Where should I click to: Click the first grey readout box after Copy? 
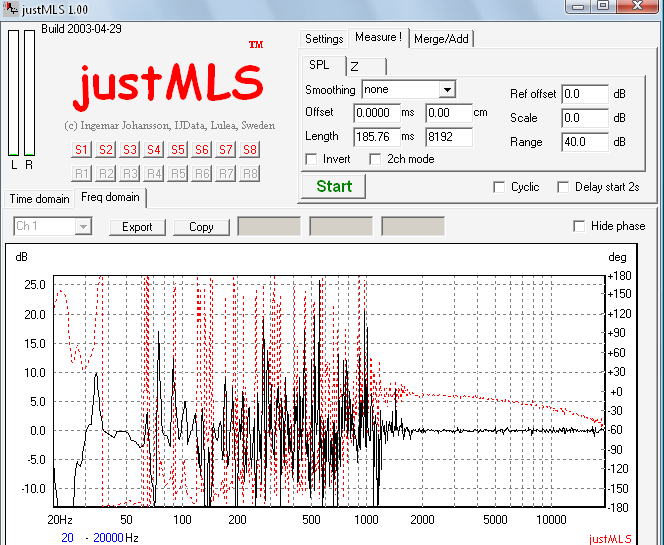pyautogui.click(x=269, y=226)
